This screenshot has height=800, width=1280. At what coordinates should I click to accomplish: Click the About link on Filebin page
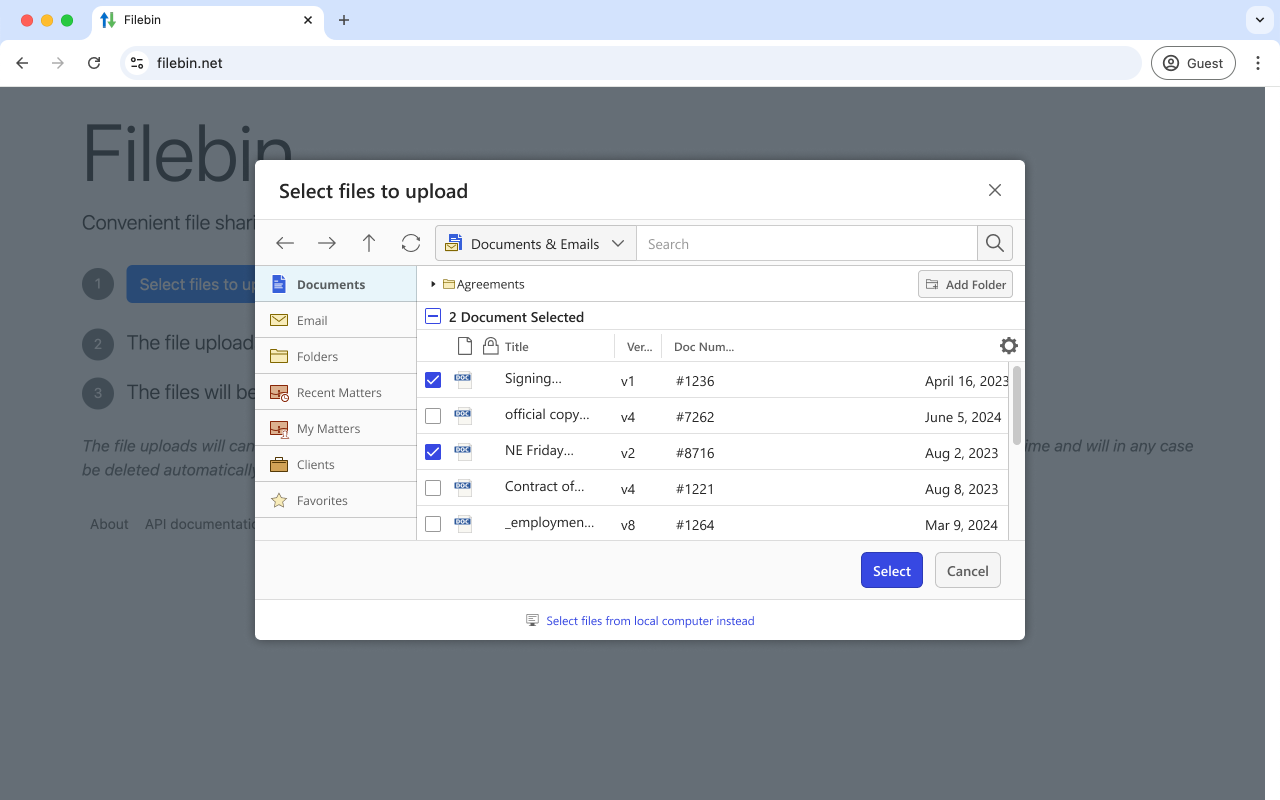(x=109, y=524)
